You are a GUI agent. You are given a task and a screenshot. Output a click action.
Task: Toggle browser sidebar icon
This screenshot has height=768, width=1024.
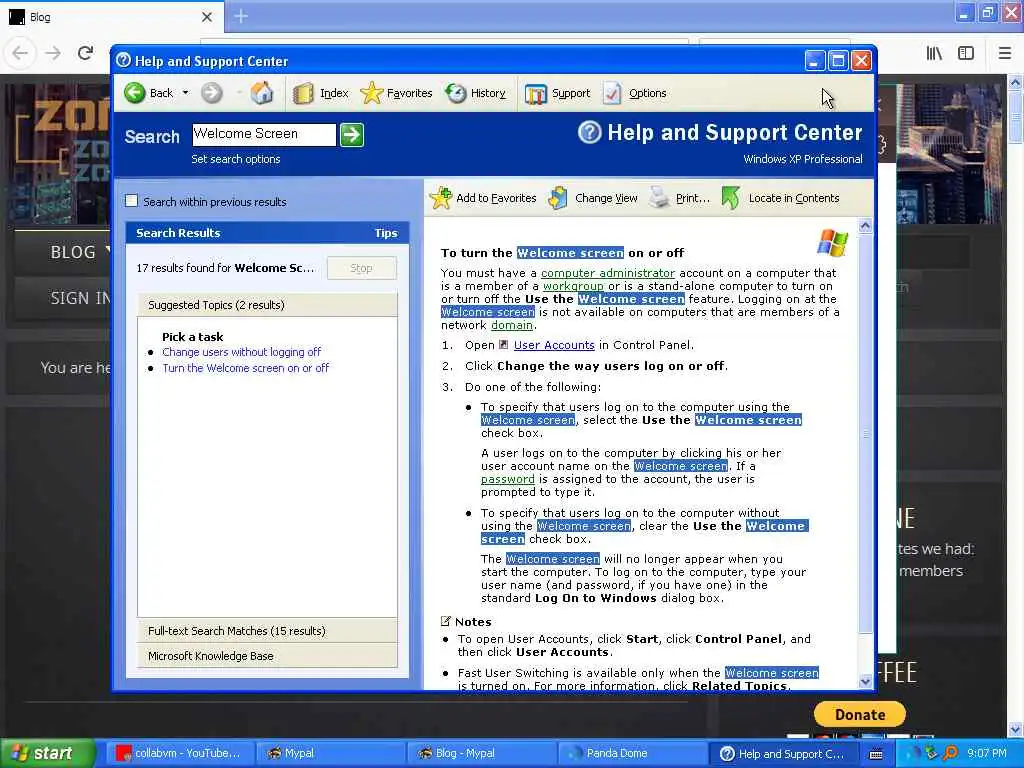click(966, 53)
